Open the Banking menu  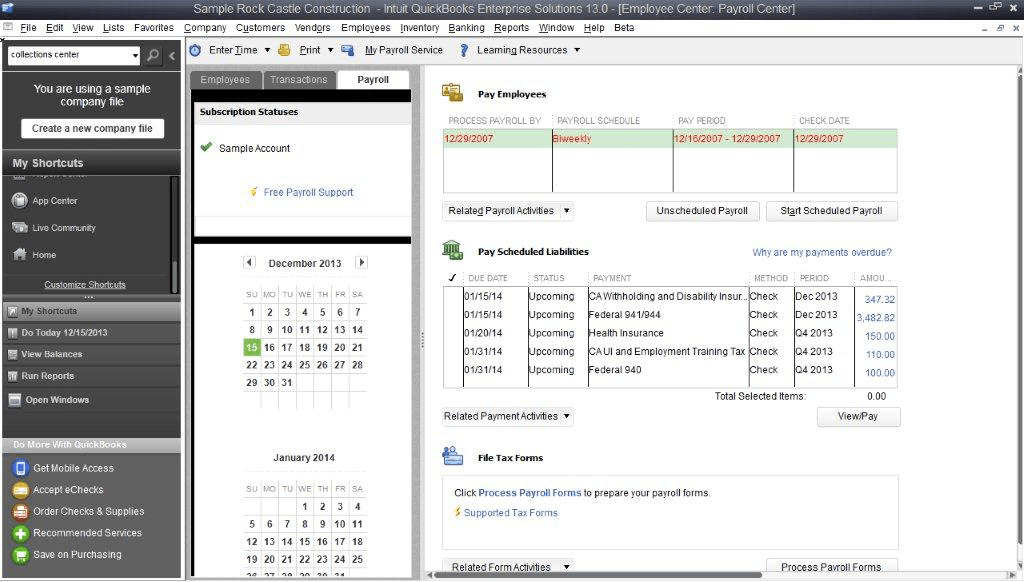point(466,28)
